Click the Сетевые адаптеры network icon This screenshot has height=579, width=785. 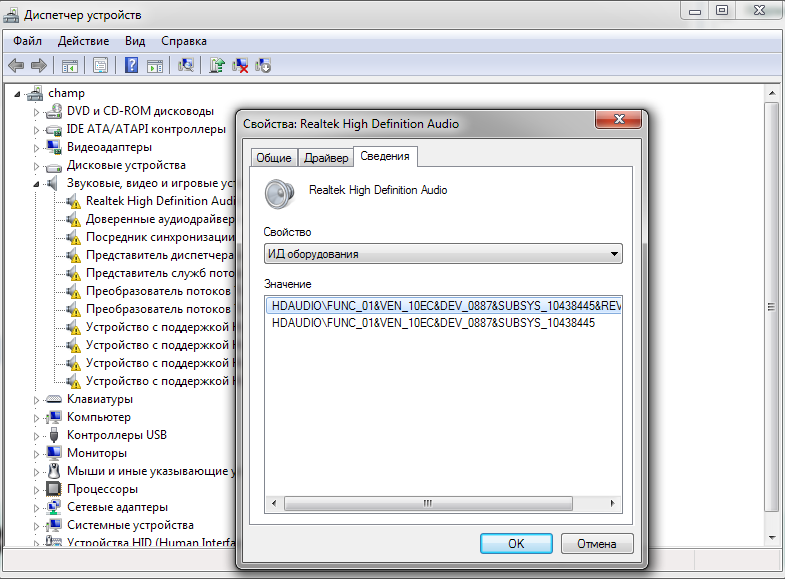pyautogui.click(x=54, y=507)
